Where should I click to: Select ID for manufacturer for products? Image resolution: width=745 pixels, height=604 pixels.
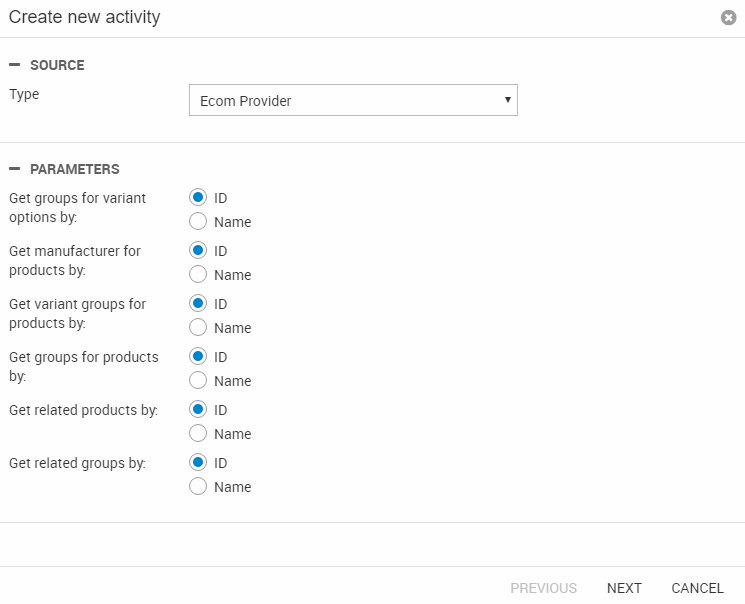coord(198,251)
